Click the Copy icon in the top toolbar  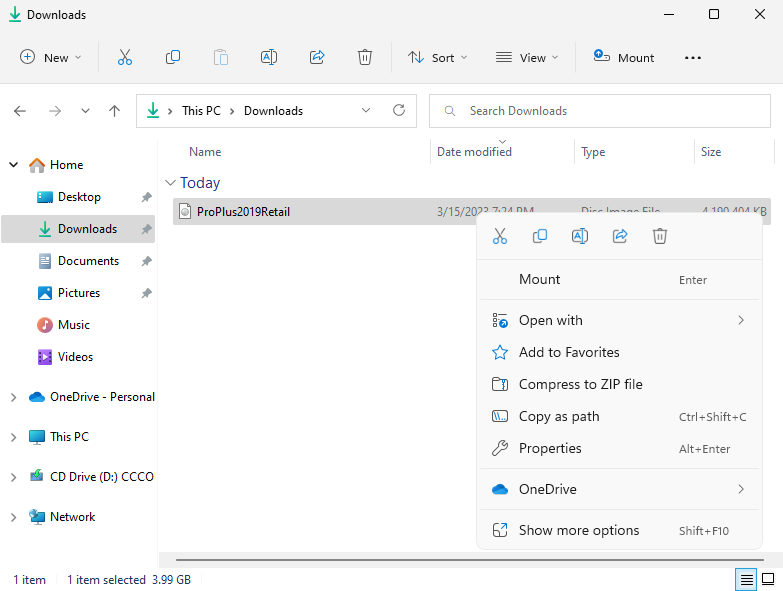tap(173, 57)
